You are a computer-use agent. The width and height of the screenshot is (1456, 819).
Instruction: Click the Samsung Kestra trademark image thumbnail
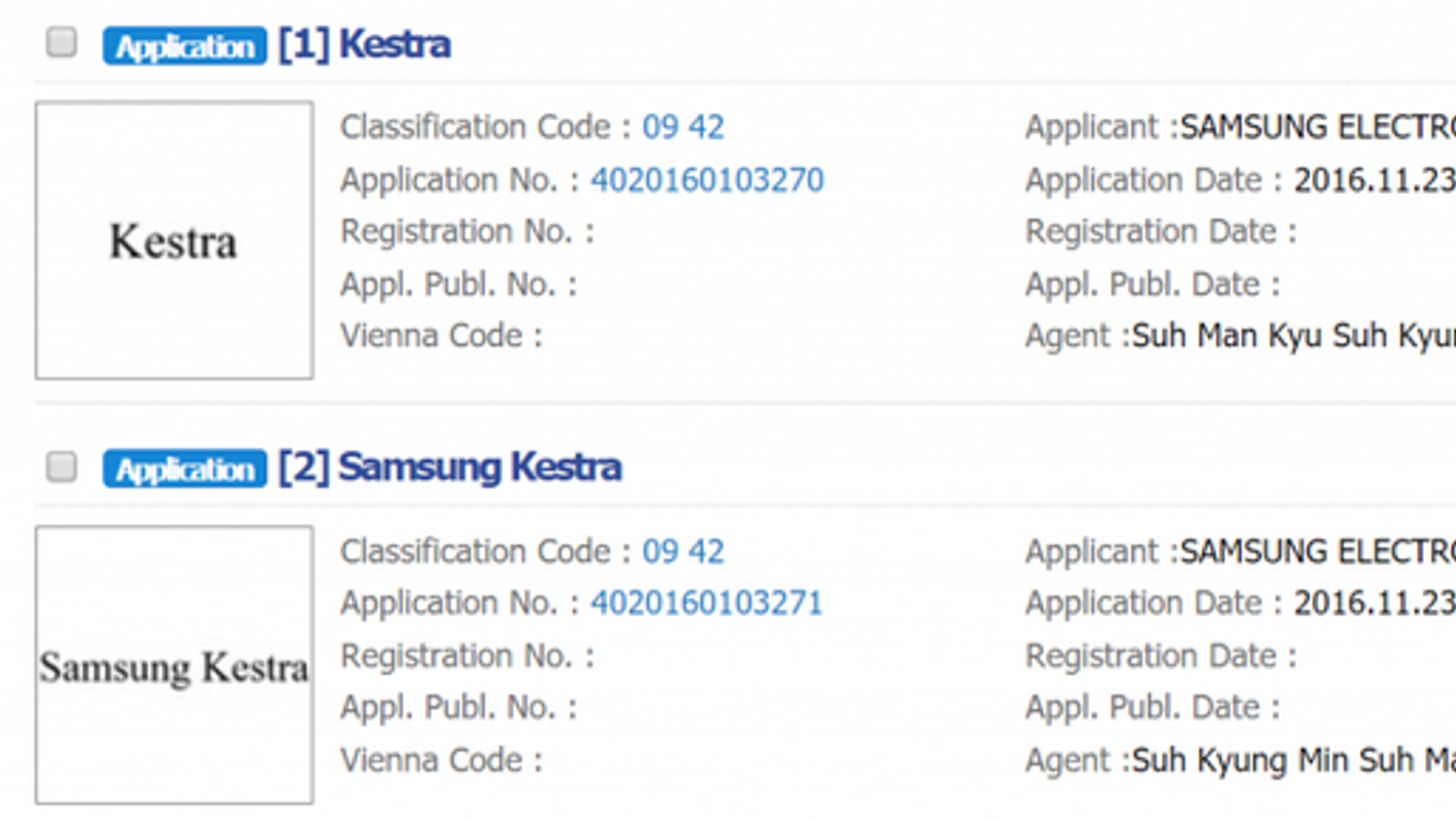pos(175,665)
